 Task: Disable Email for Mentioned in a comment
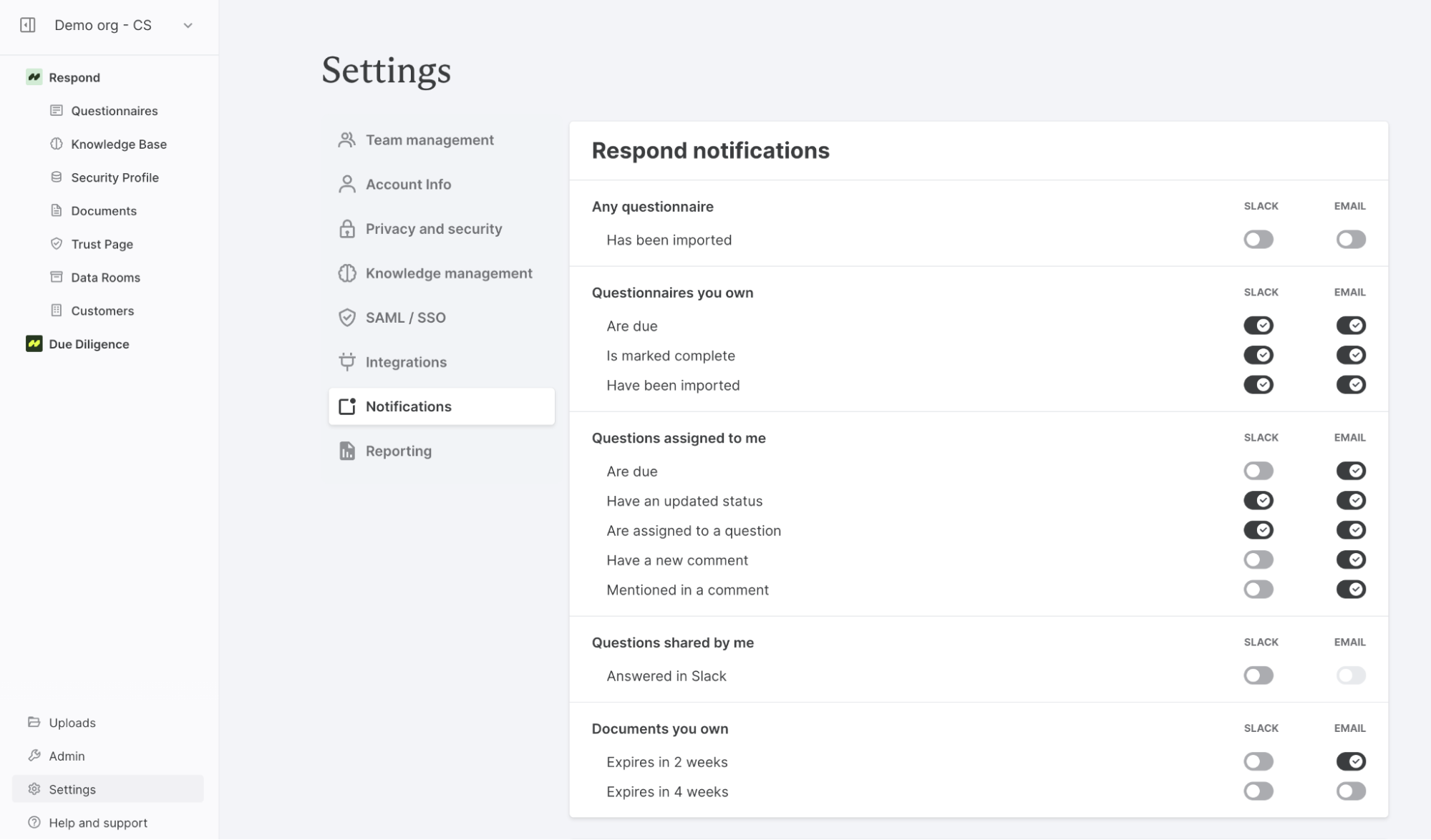[x=1351, y=589]
